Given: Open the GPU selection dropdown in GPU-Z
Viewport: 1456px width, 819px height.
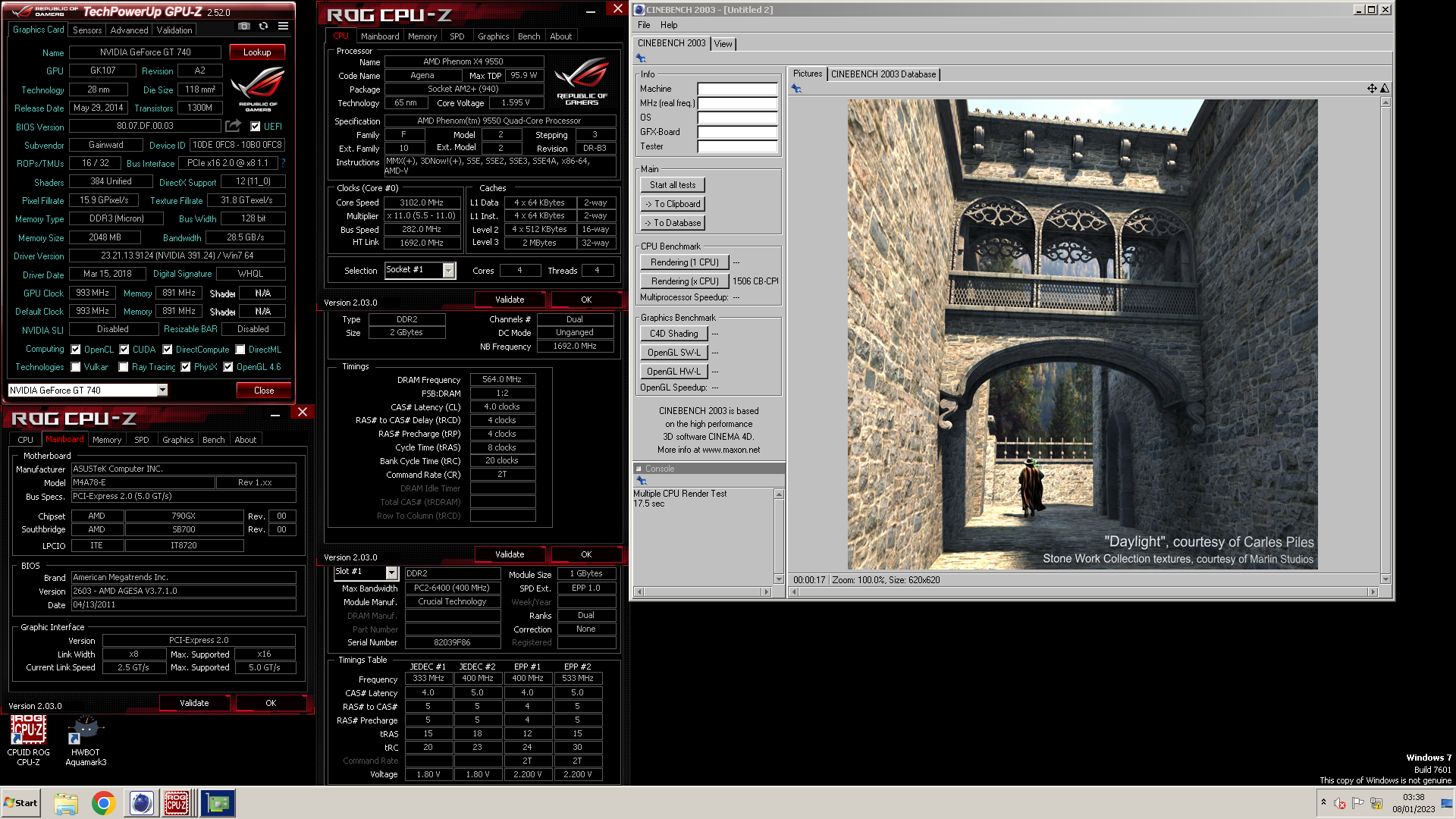Looking at the screenshot, I should [162, 390].
